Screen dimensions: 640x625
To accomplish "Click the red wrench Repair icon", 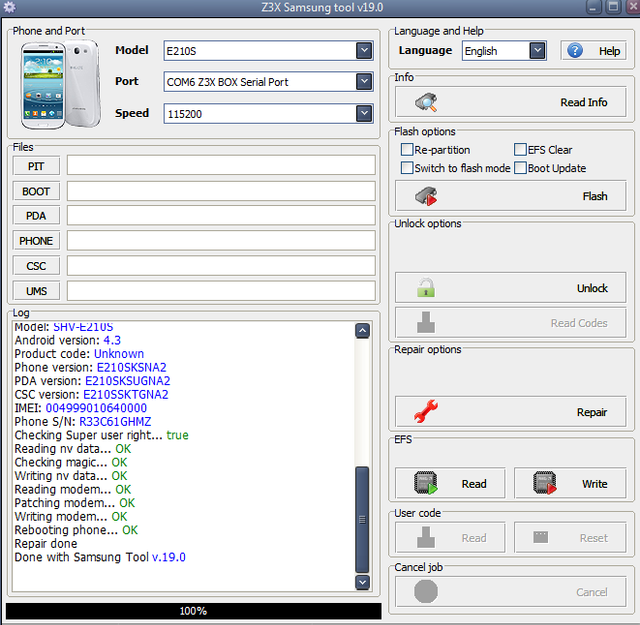I will [426, 411].
